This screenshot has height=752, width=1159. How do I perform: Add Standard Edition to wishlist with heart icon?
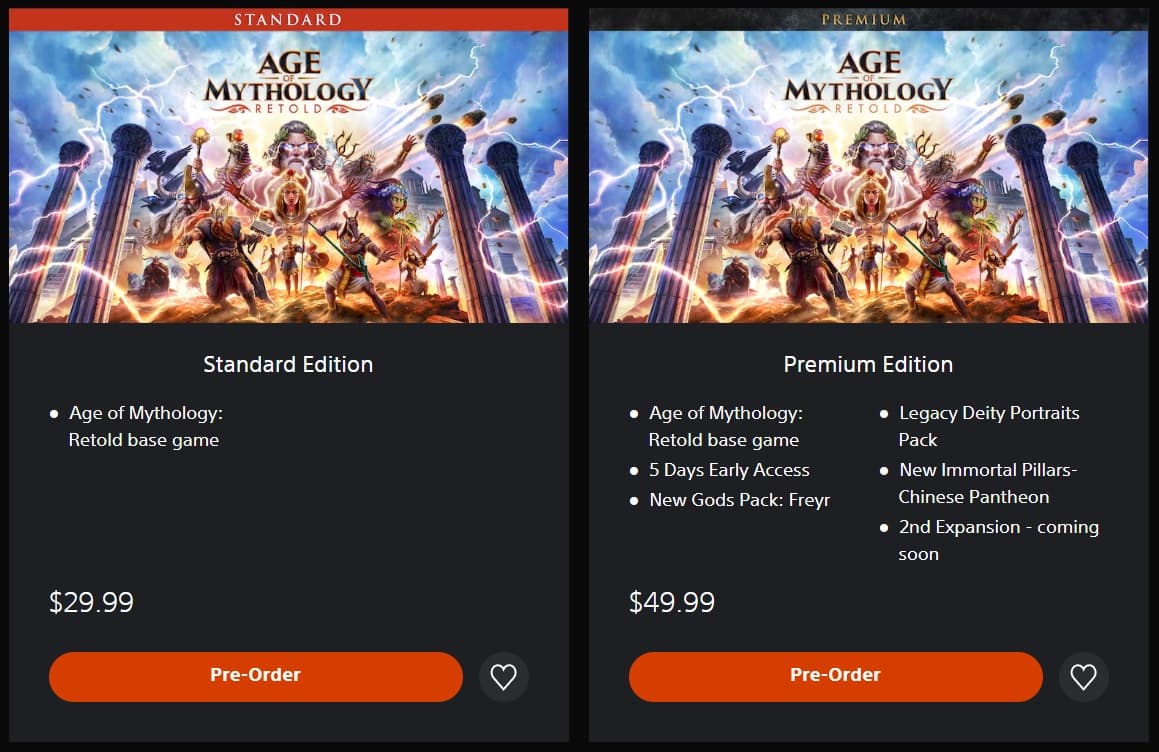point(503,677)
